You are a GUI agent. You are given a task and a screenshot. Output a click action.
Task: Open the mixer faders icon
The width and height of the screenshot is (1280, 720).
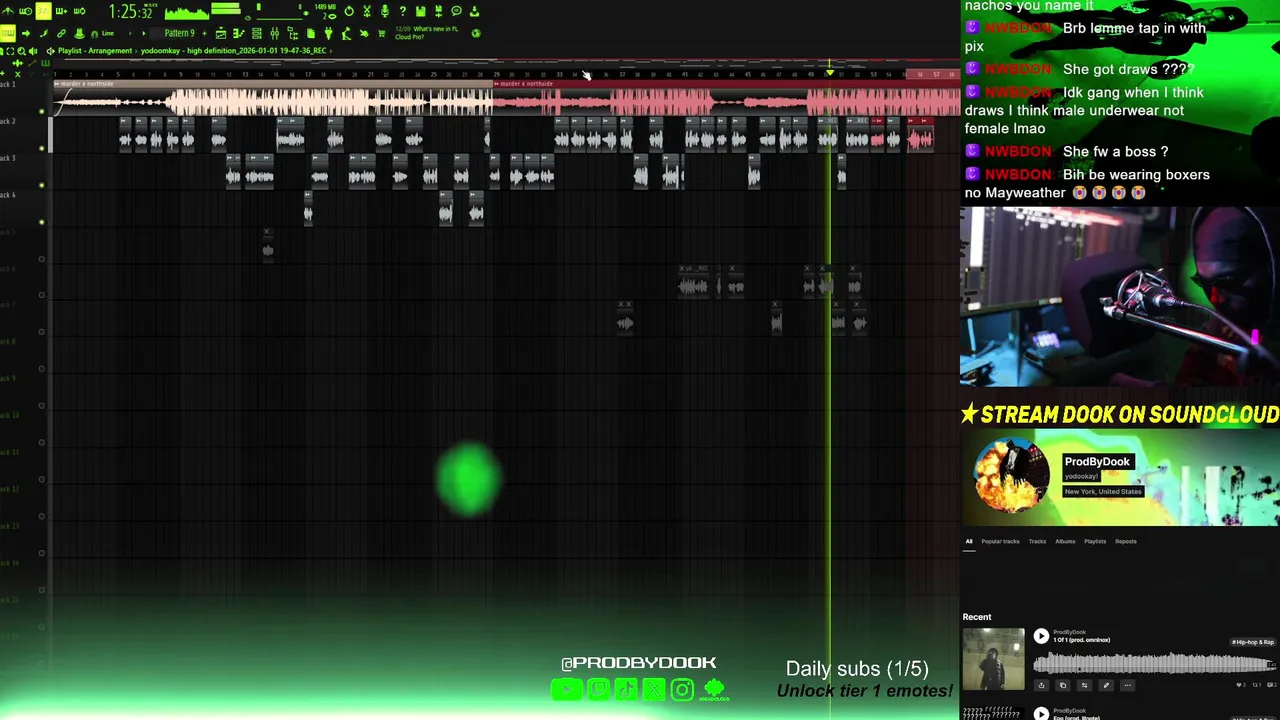pos(274,34)
